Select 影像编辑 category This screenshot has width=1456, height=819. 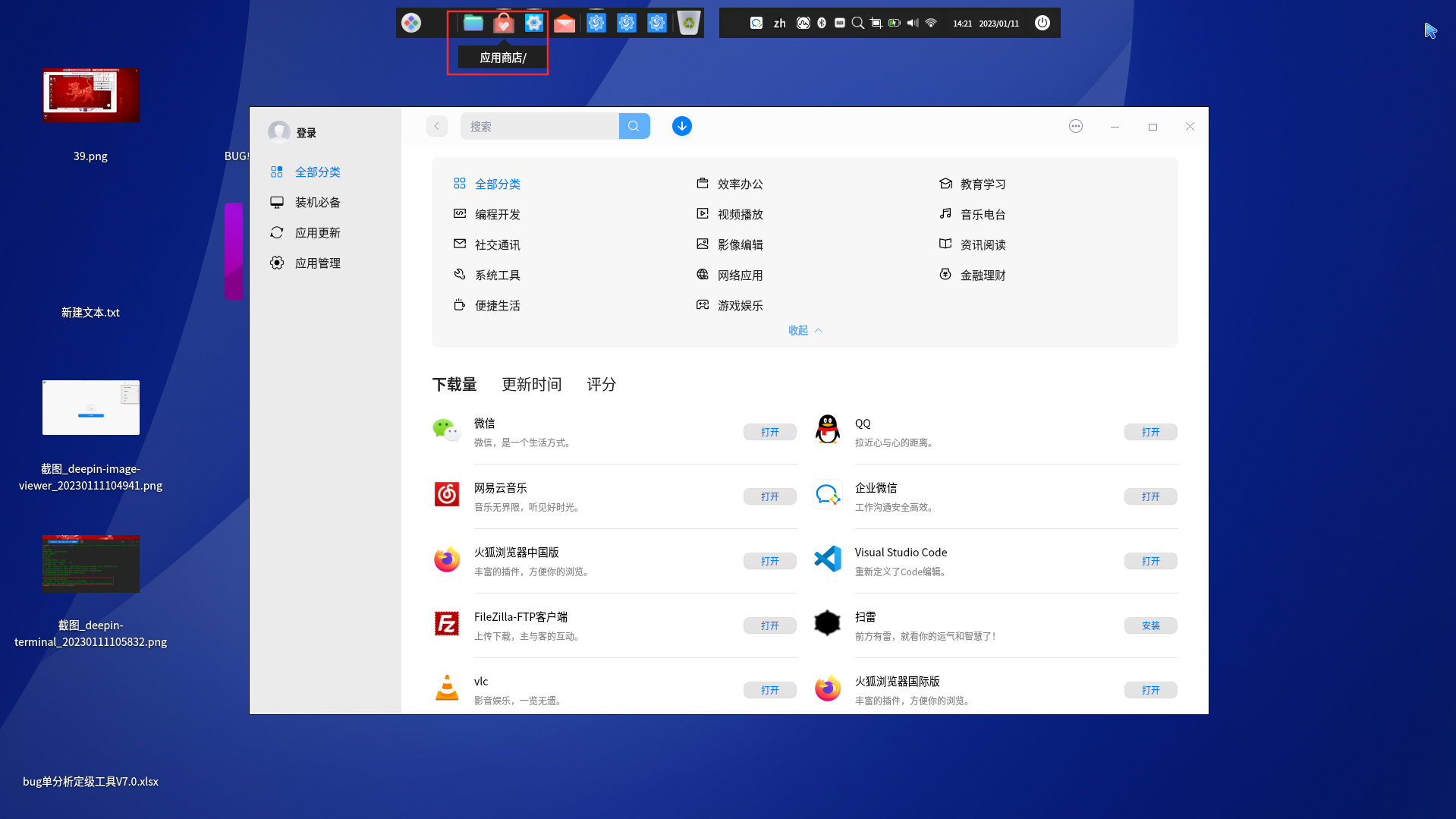(x=730, y=245)
